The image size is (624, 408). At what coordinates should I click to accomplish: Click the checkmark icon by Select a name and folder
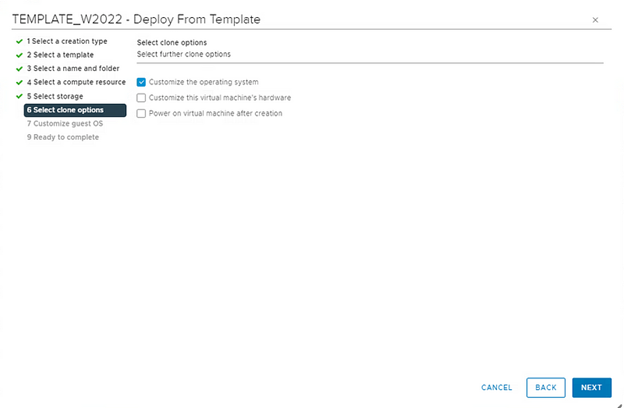click(x=19, y=68)
